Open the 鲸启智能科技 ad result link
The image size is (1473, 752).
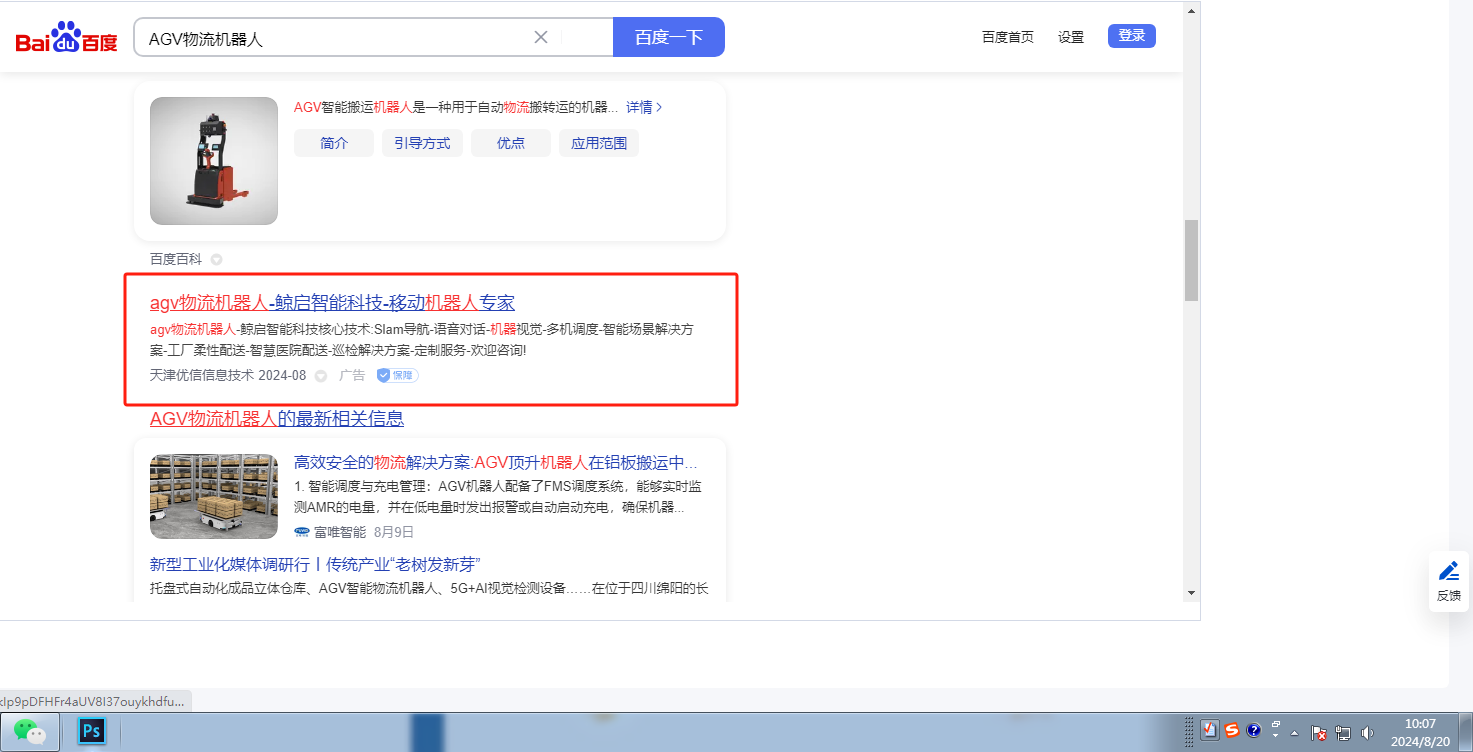click(332, 303)
